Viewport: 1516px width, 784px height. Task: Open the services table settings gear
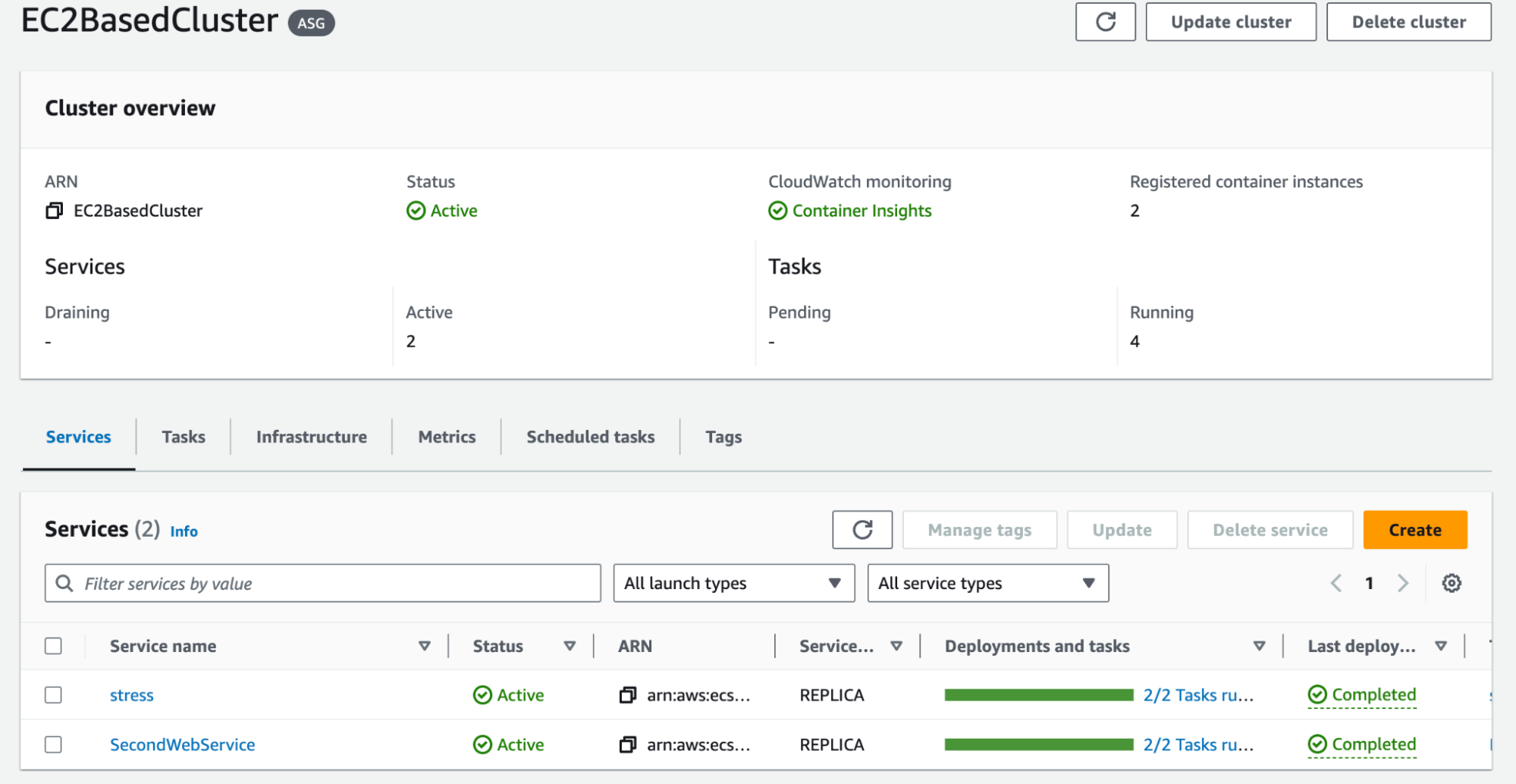1451,583
